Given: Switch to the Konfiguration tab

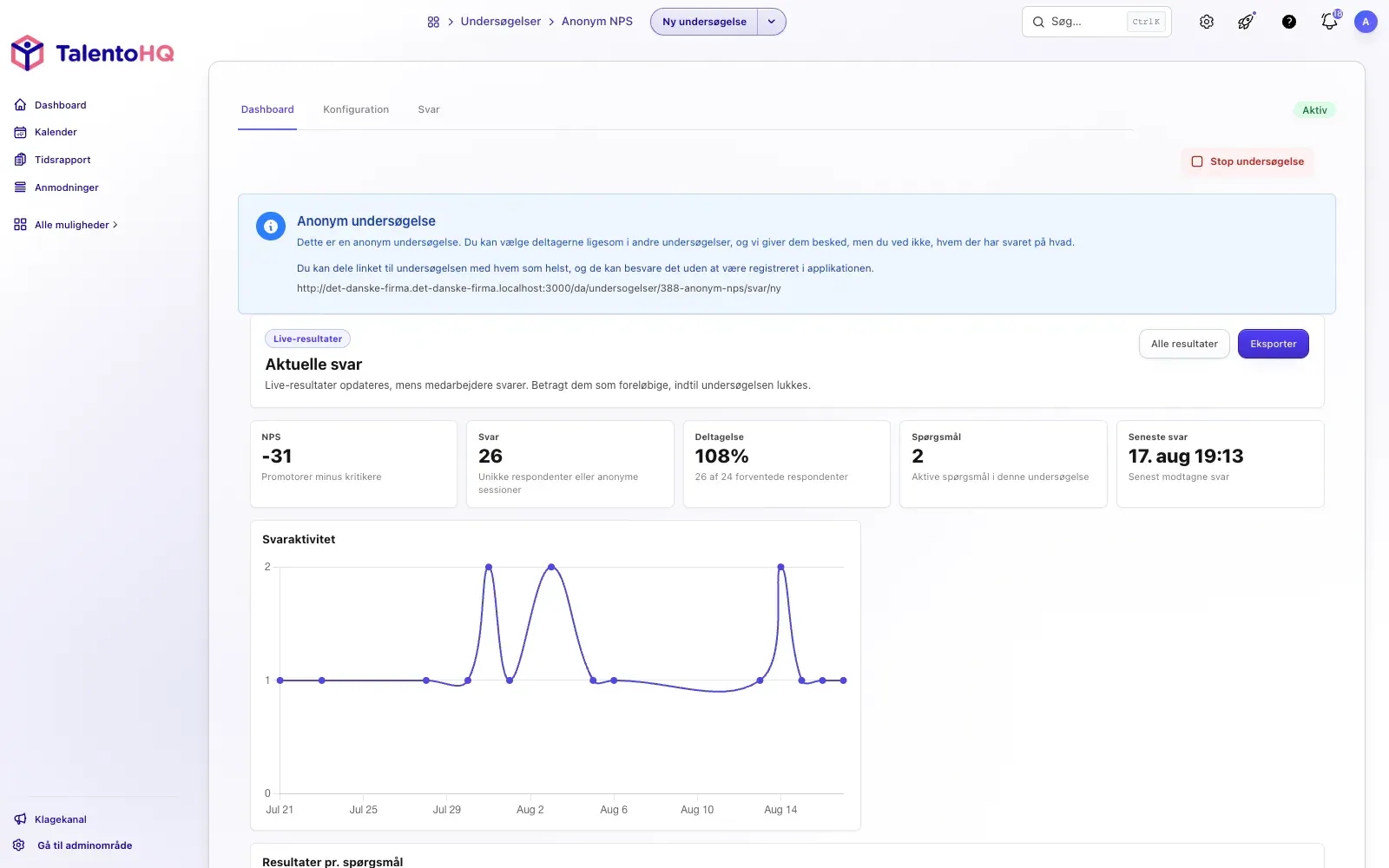Looking at the screenshot, I should tap(356, 109).
